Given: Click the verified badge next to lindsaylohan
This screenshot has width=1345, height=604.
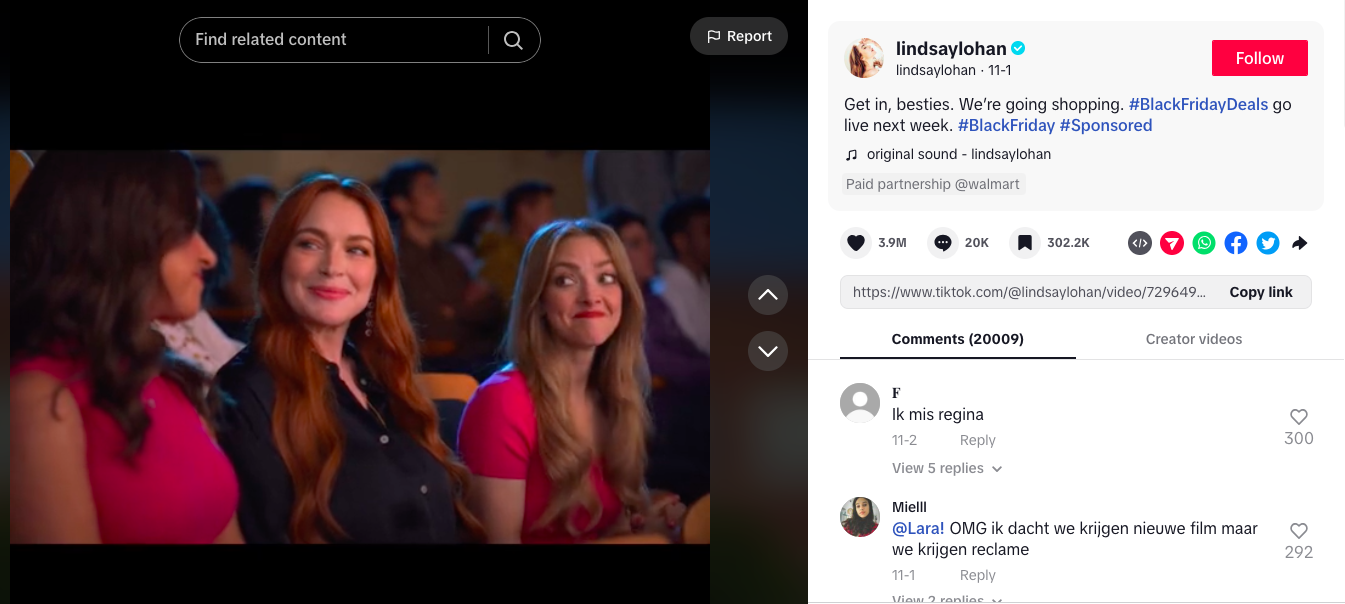Looking at the screenshot, I should [1018, 48].
